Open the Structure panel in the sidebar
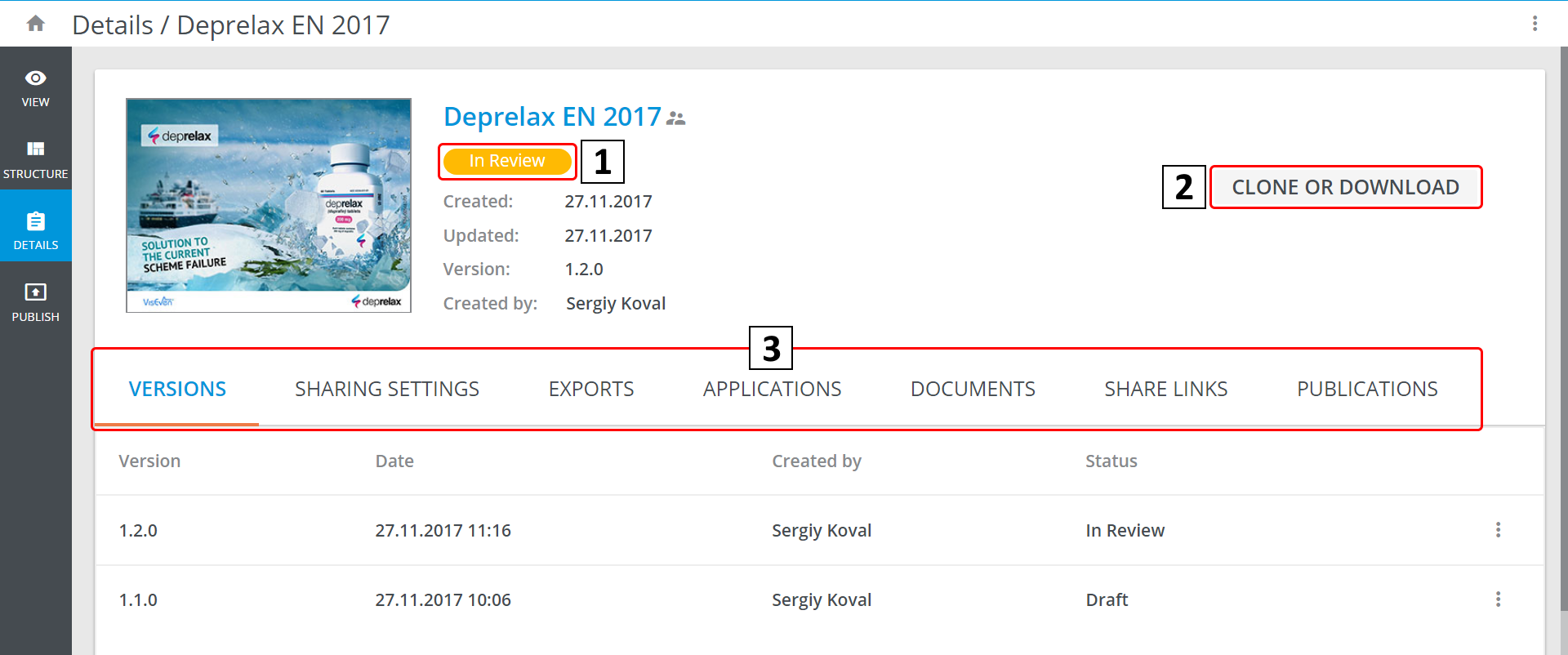This screenshot has height=655, width=1568. [x=35, y=159]
